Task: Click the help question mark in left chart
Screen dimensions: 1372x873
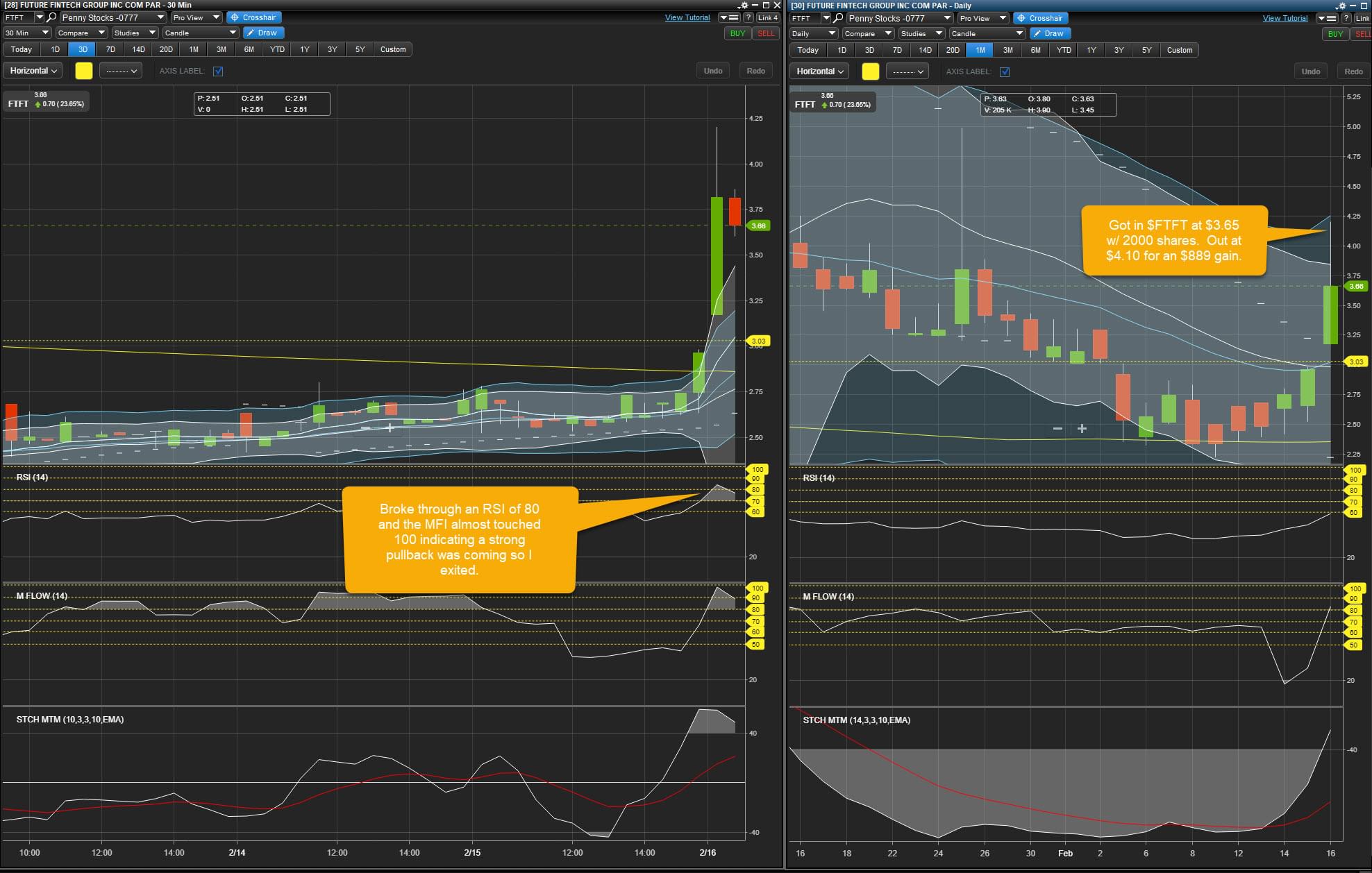Action: [748, 17]
